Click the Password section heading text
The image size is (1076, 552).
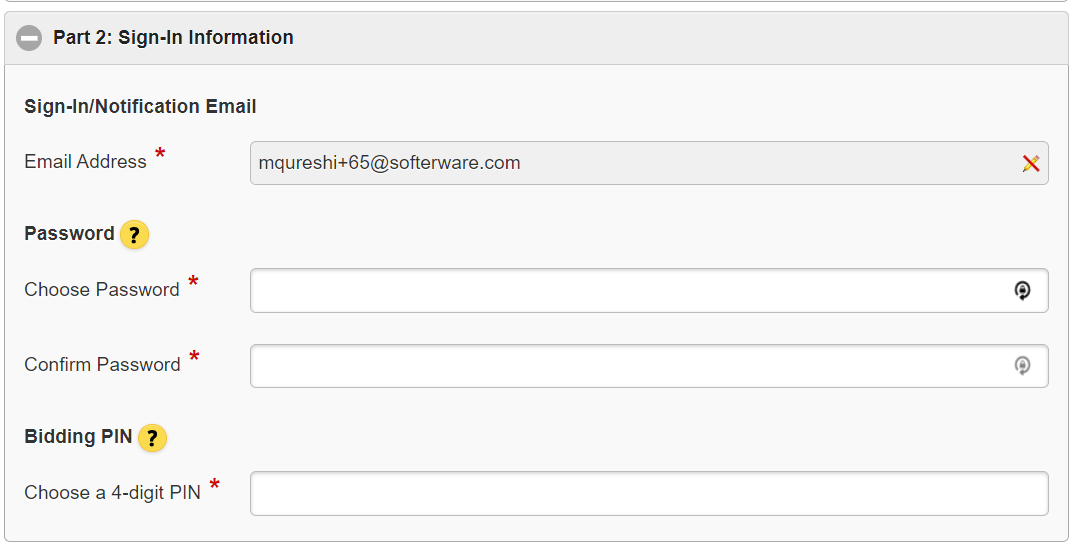pyautogui.click(x=69, y=233)
